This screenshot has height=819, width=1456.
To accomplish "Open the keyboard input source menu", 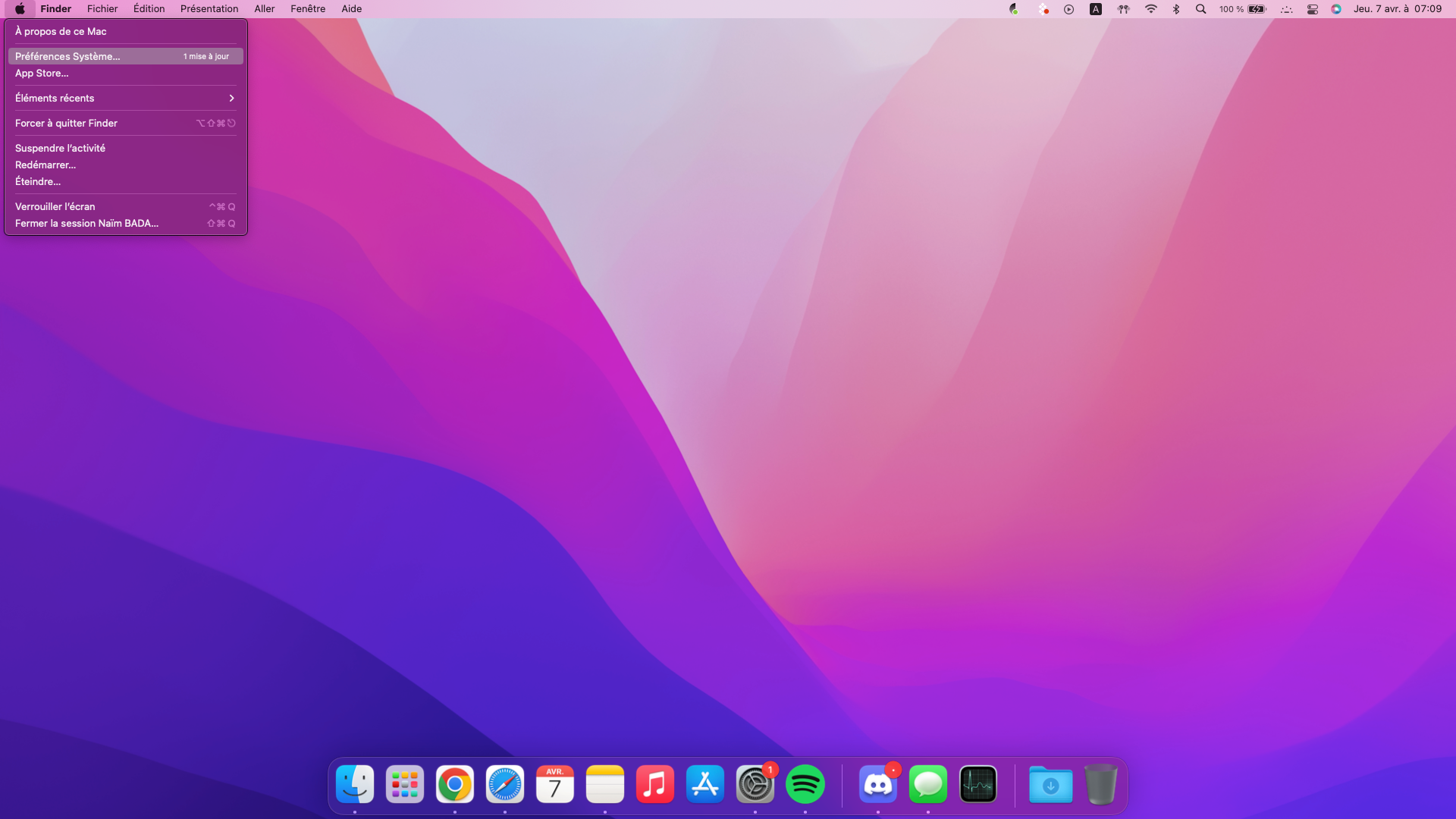I will (1096, 8).
